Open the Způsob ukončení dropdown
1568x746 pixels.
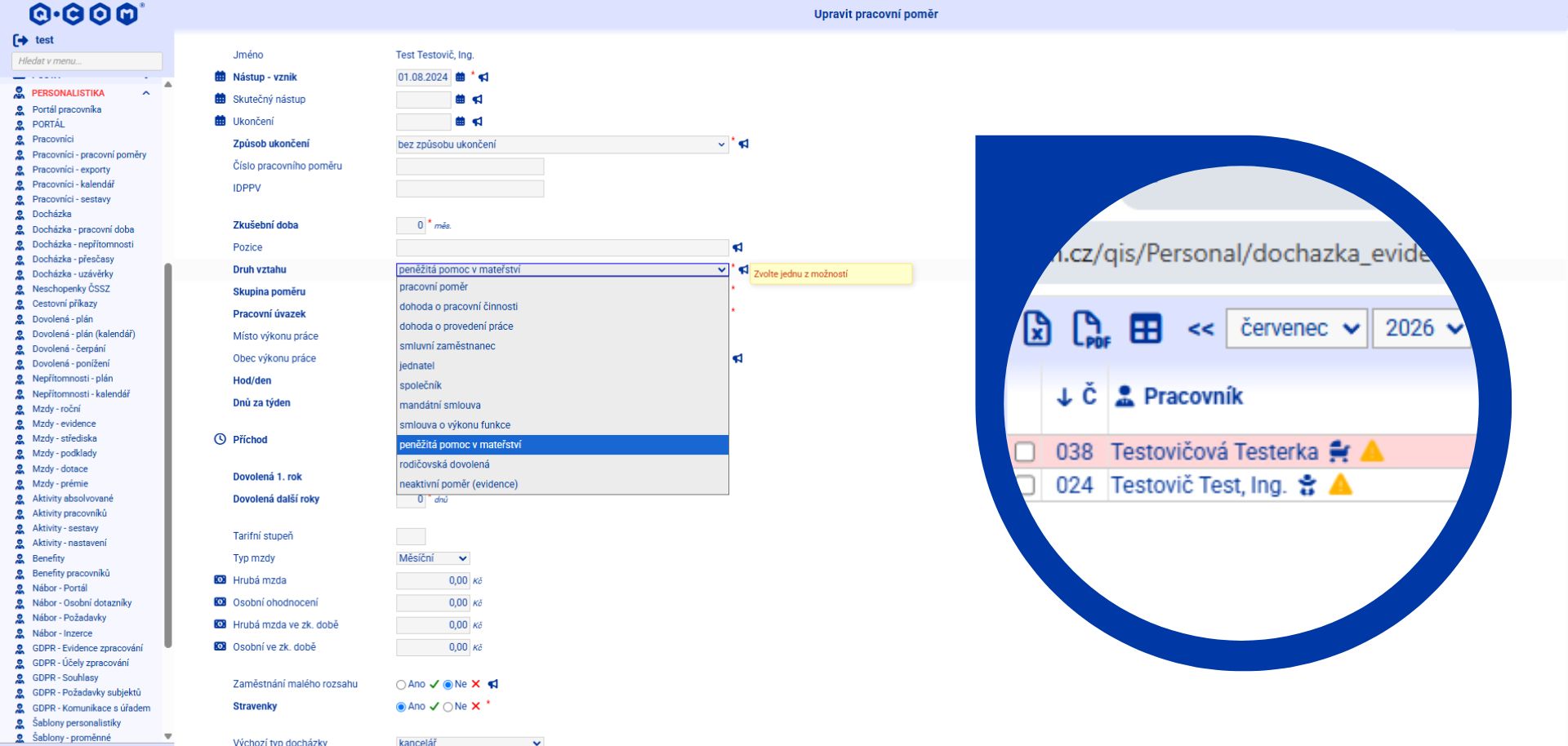tap(562, 144)
